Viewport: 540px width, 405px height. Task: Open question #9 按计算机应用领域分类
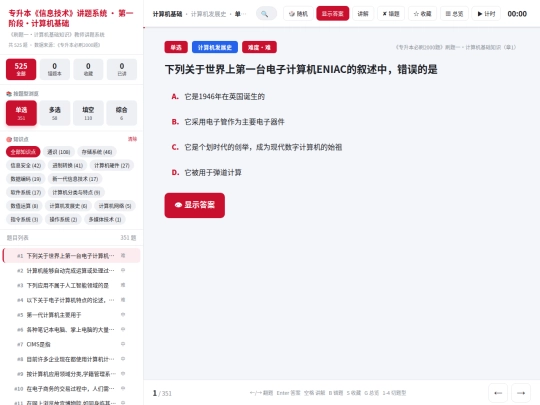click(x=71, y=374)
